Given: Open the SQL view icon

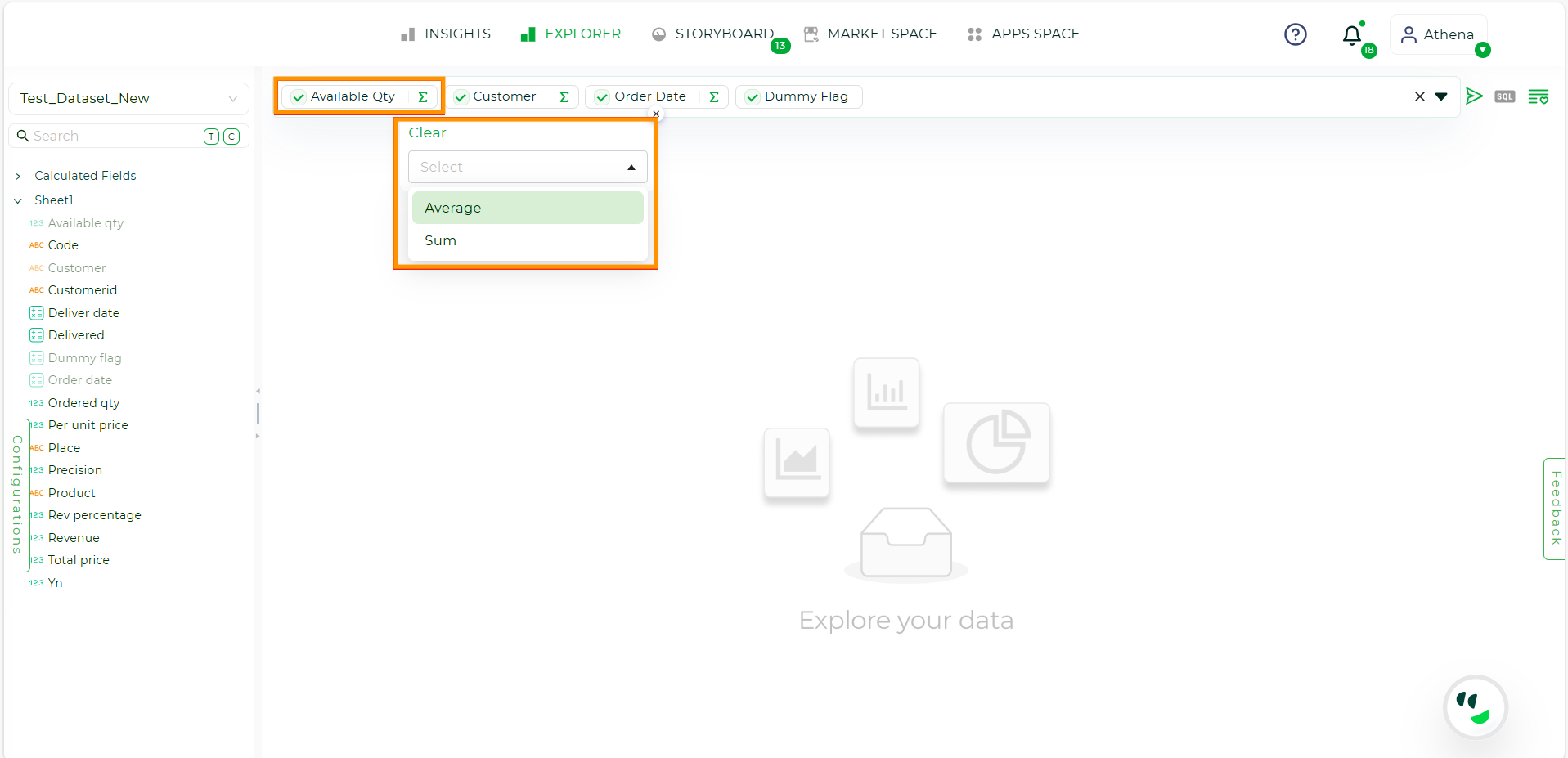Looking at the screenshot, I should tap(1504, 96).
